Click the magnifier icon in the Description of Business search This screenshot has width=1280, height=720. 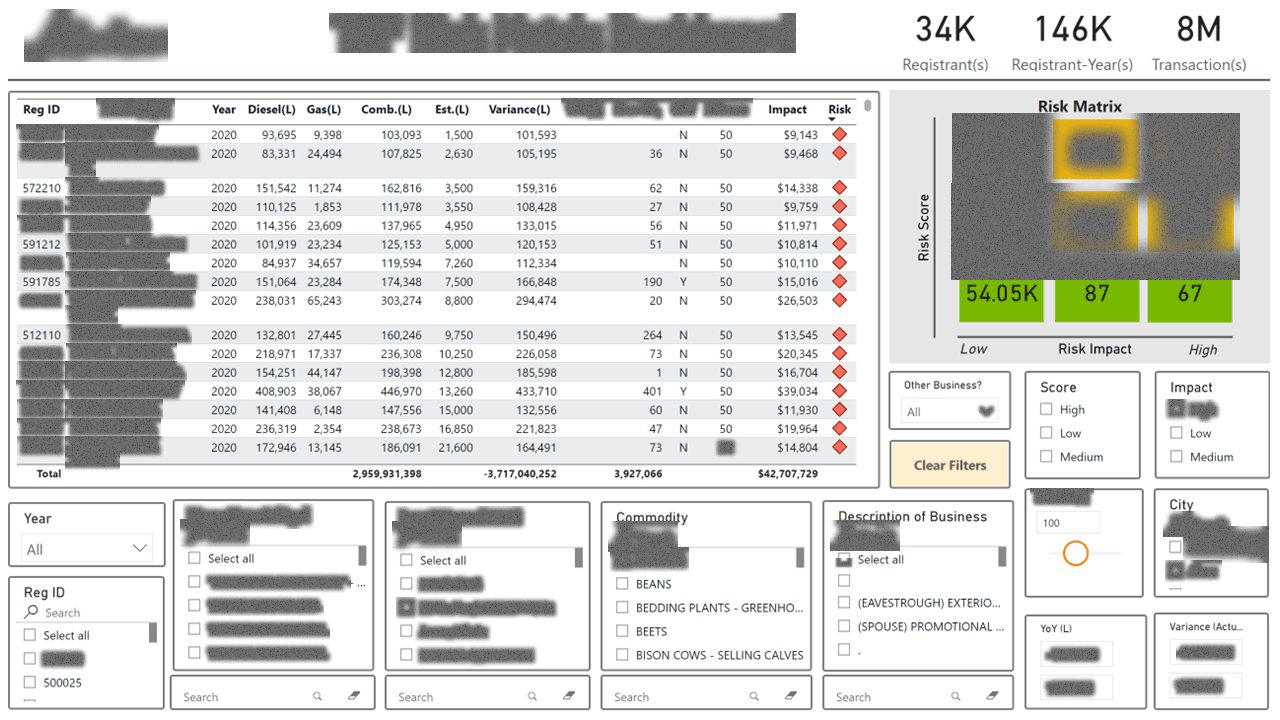coord(955,694)
